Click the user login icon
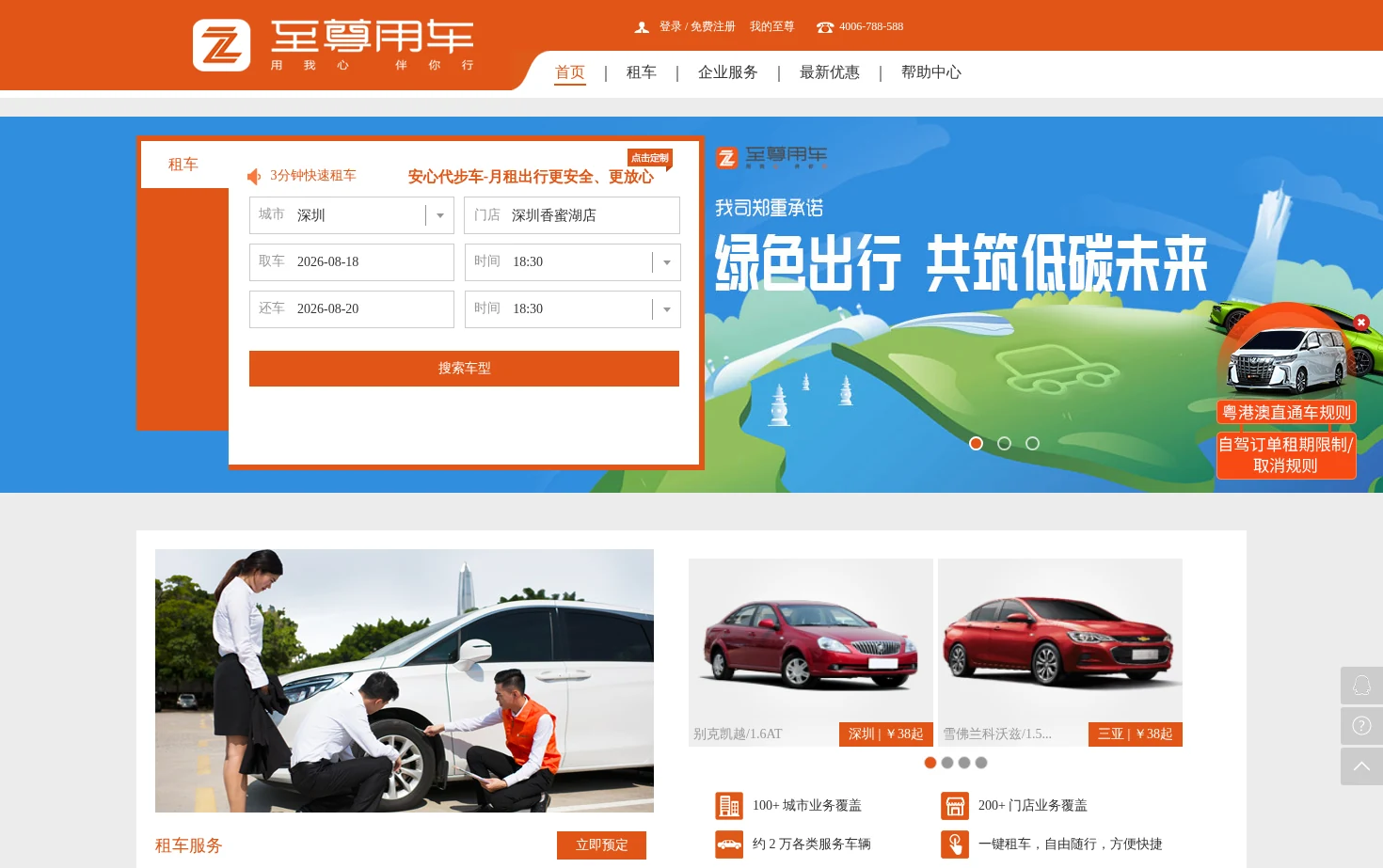Image resolution: width=1383 pixels, height=868 pixels. (x=642, y=27)
